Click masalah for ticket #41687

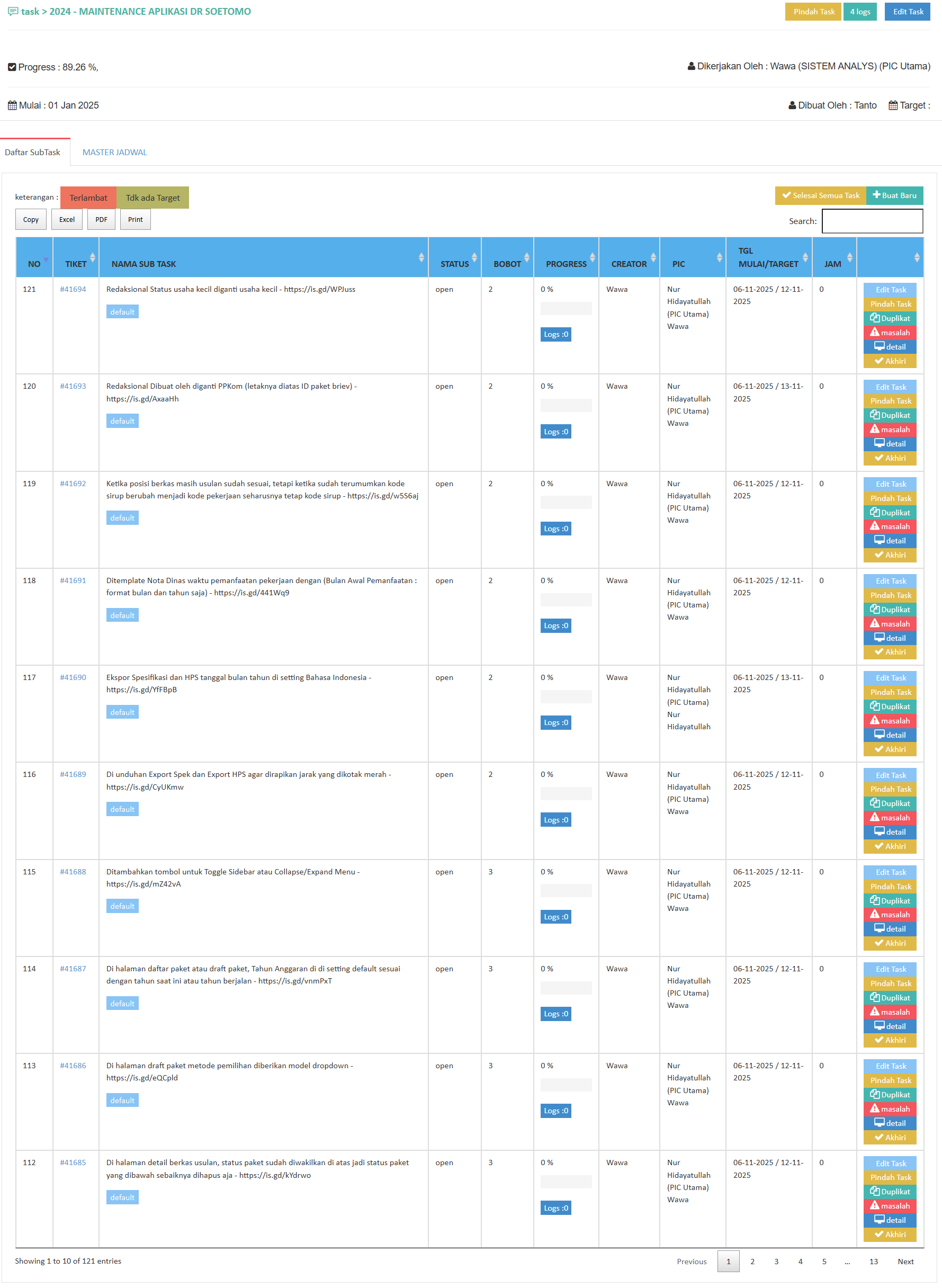coord(890,1012)
